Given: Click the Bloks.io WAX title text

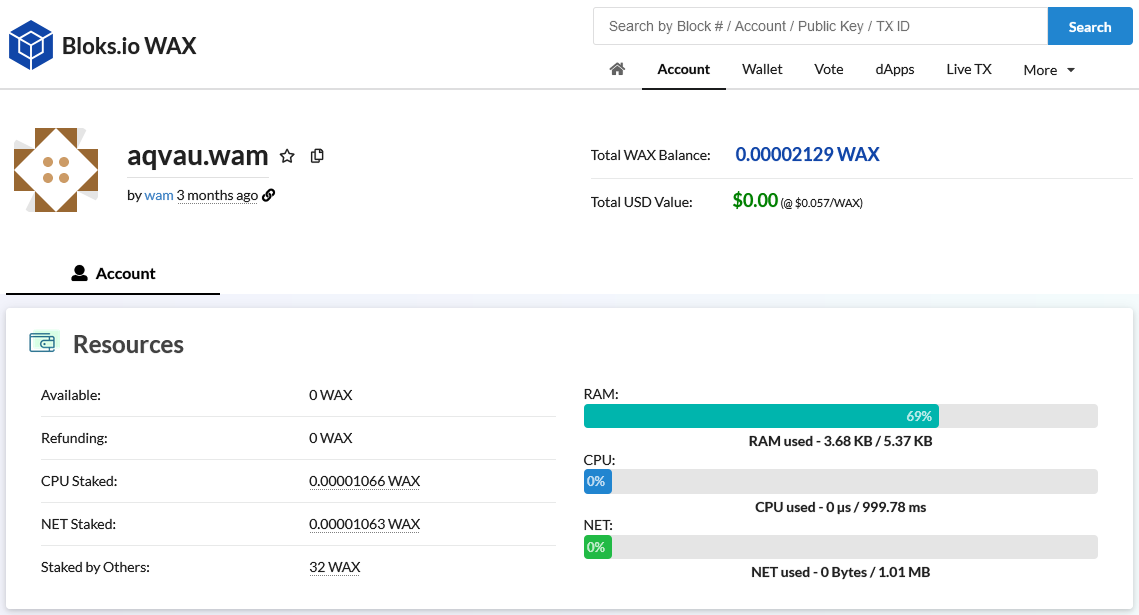Looking at the screenshot, I should click(129, 46).
